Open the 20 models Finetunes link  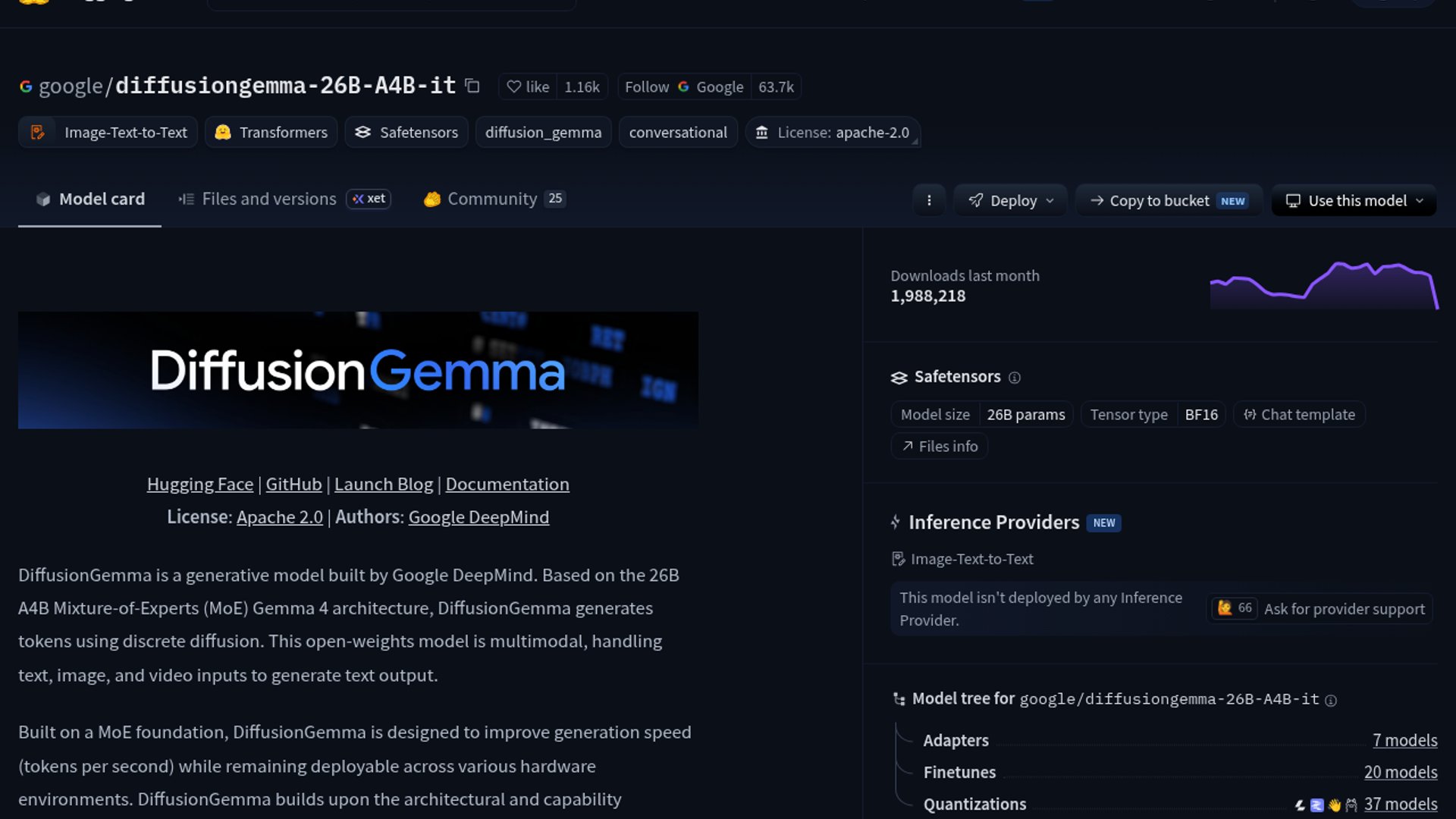click(x=1401, y=772)
